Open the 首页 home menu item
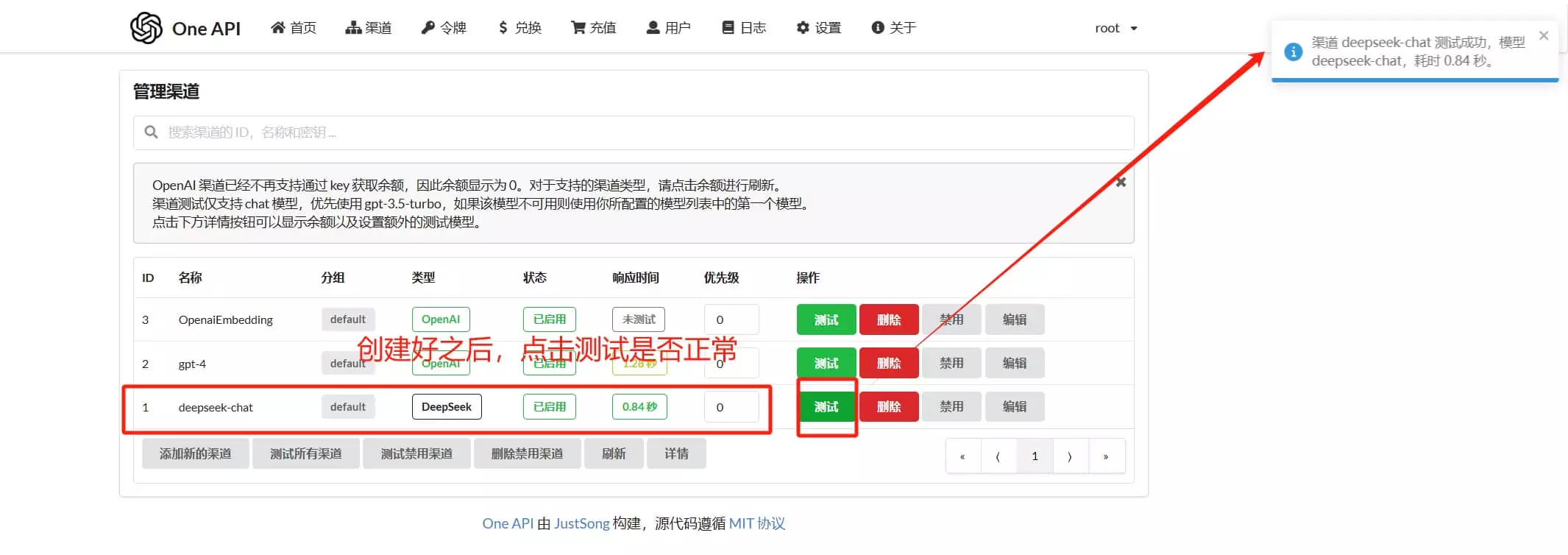Viewport: 1568px width, 555px height. 294,28
